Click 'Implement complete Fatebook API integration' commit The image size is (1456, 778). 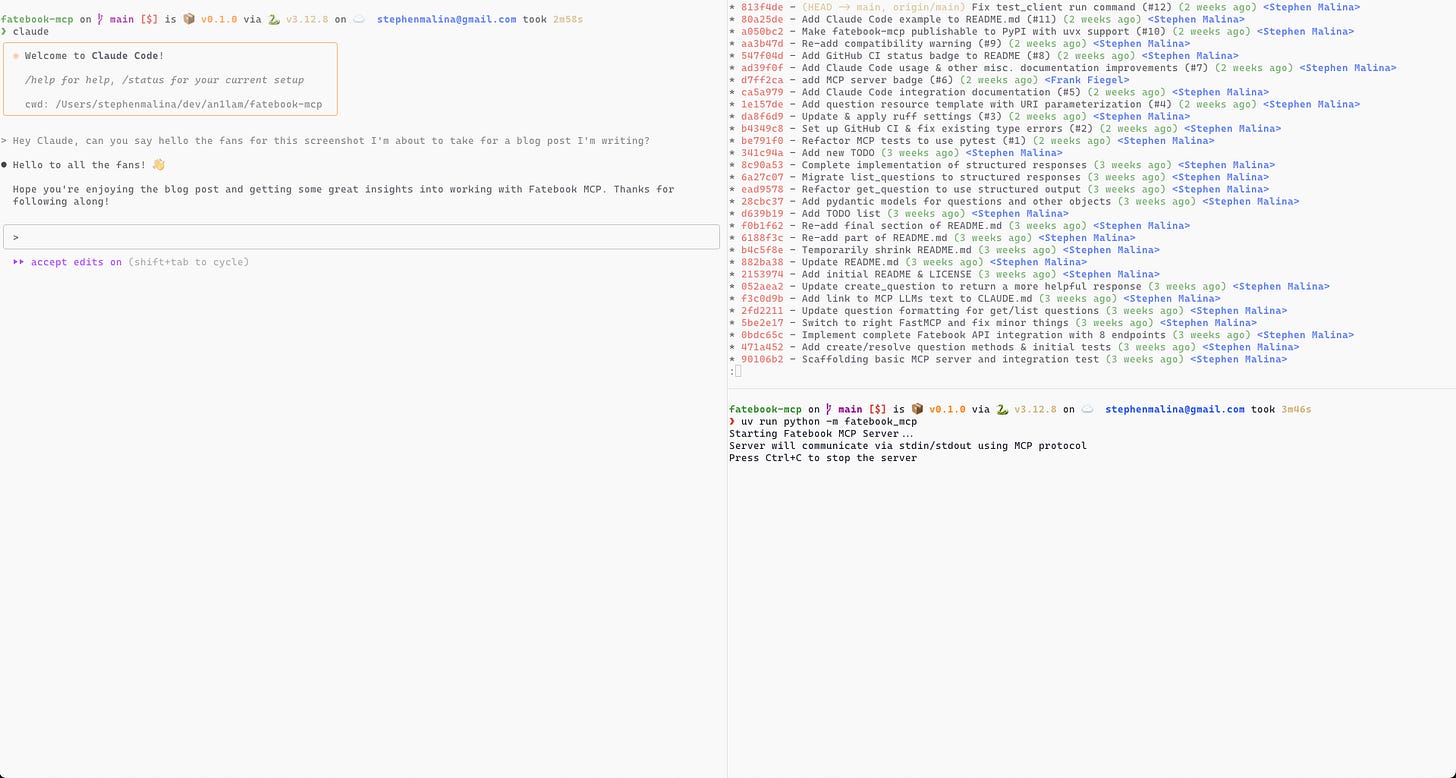pos(984,335)
